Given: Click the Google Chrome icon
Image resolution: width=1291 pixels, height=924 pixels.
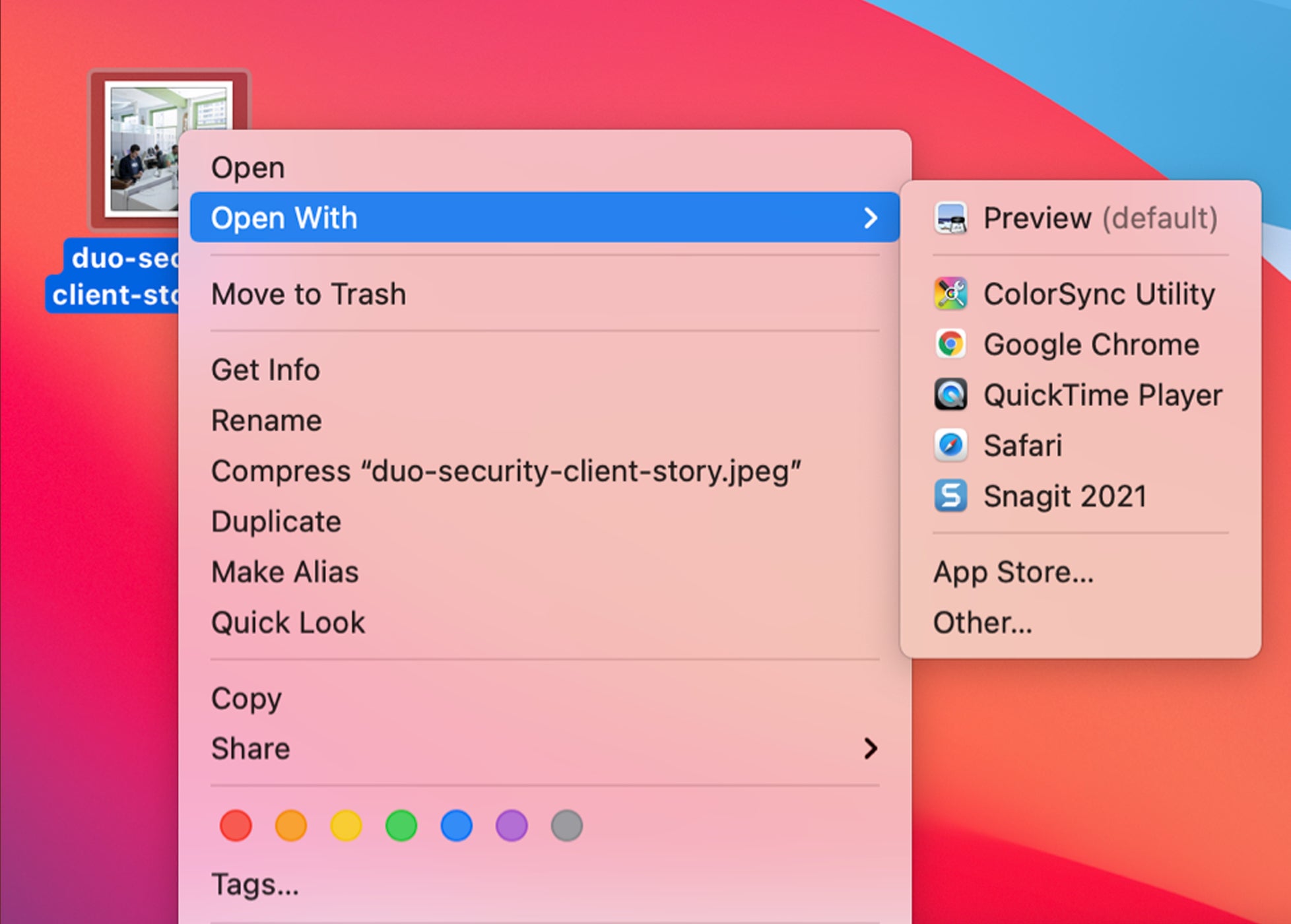Looking at the screenshot, I should coord(950,344).
